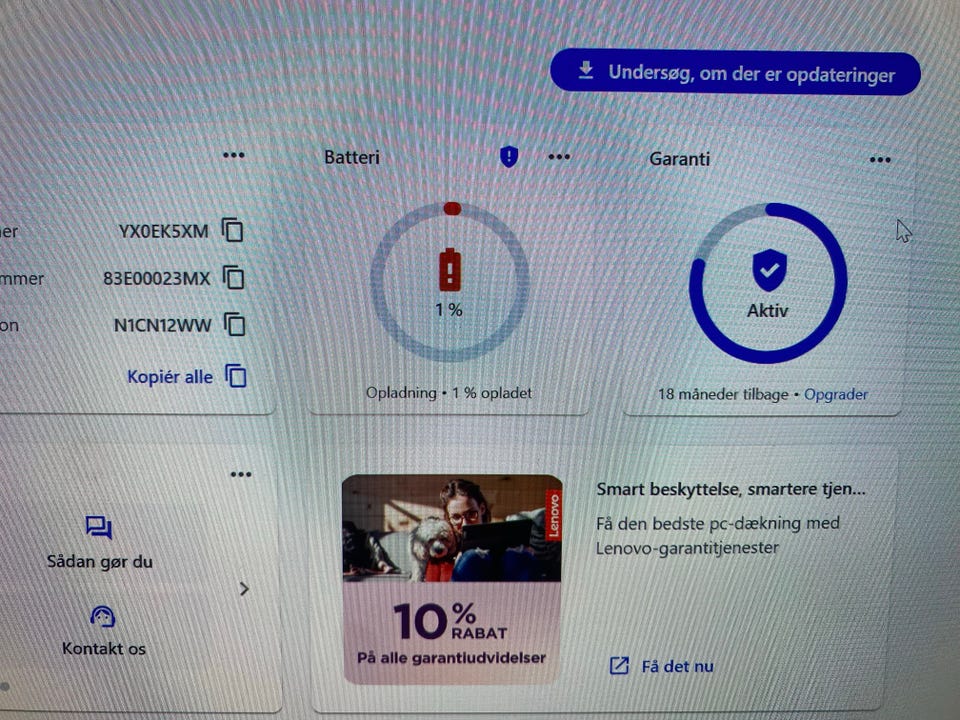This screenshot has width=960, height=720.
Task: Open the Sådan gør du chat icon
Action: [x=99, y=527]
